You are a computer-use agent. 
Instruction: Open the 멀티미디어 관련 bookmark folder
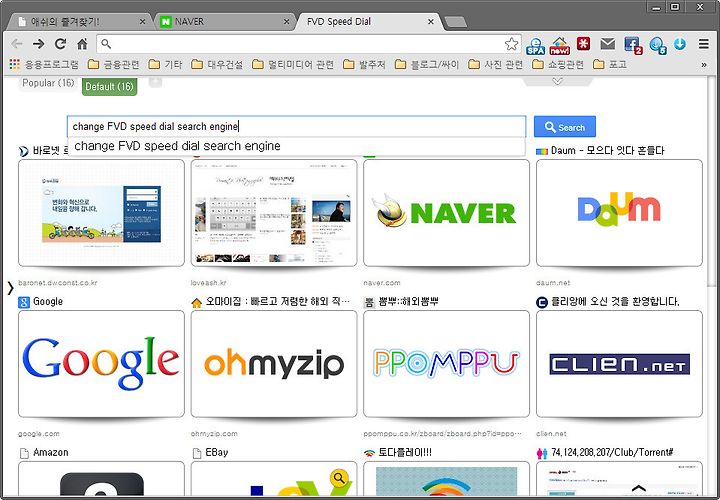tap(293, 64)
